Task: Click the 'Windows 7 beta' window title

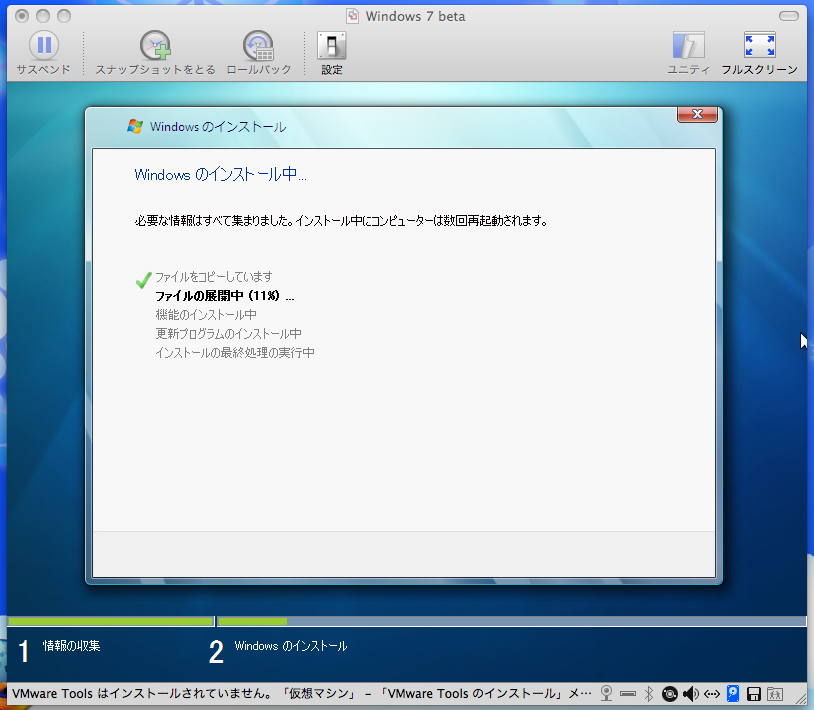Action: pyautogui.click(x=415, y=17)
